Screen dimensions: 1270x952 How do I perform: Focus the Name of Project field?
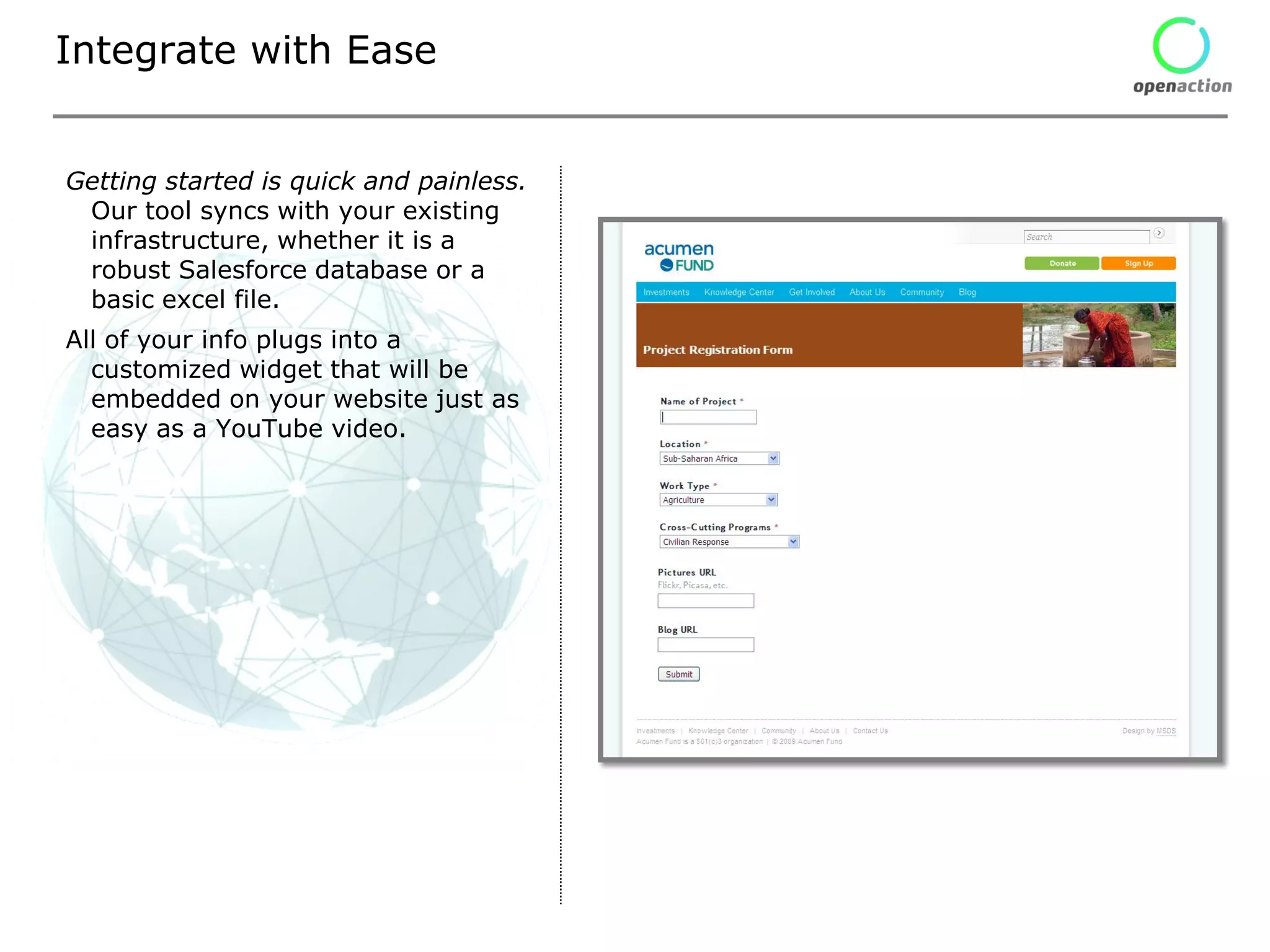708,417
